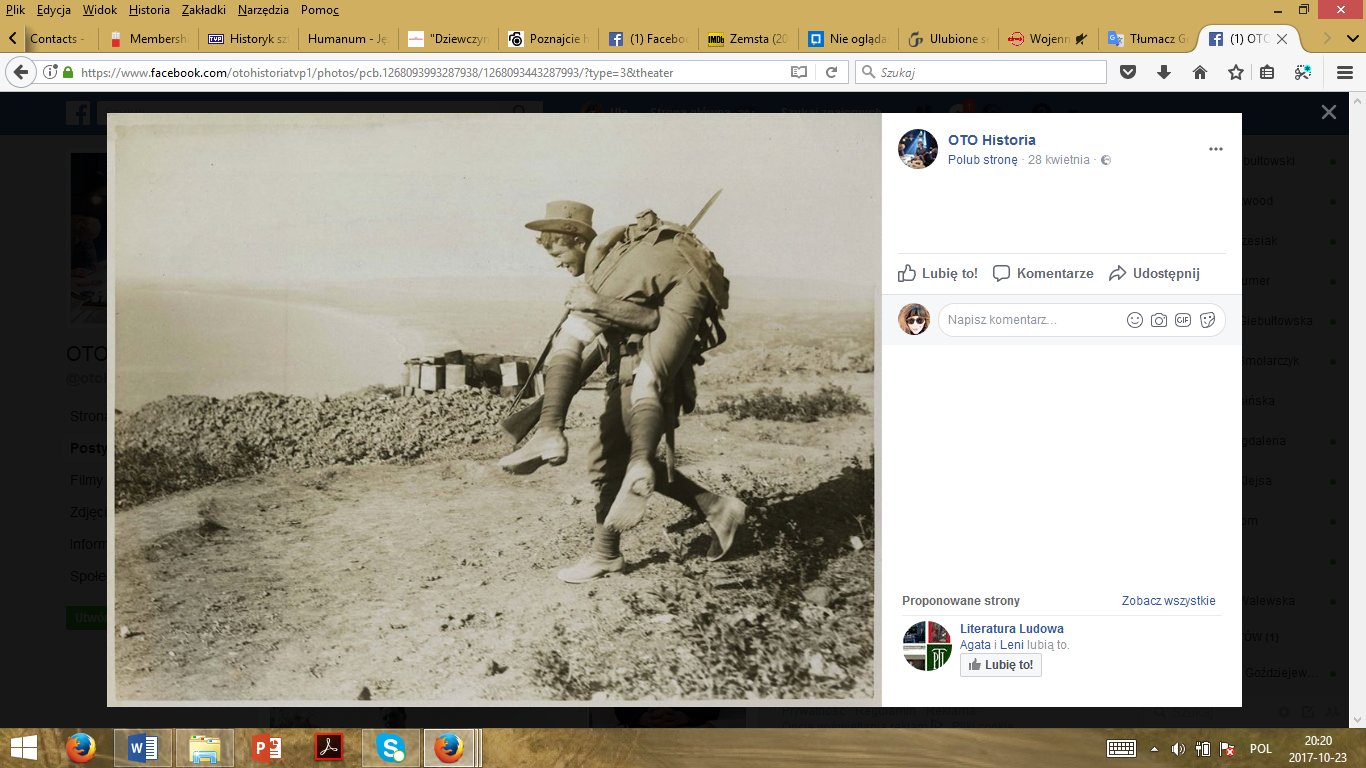This screenshot has width=1366, height=768.
Task: Open the downloads arrow in the toolbar
Action: click(1164, 72)
